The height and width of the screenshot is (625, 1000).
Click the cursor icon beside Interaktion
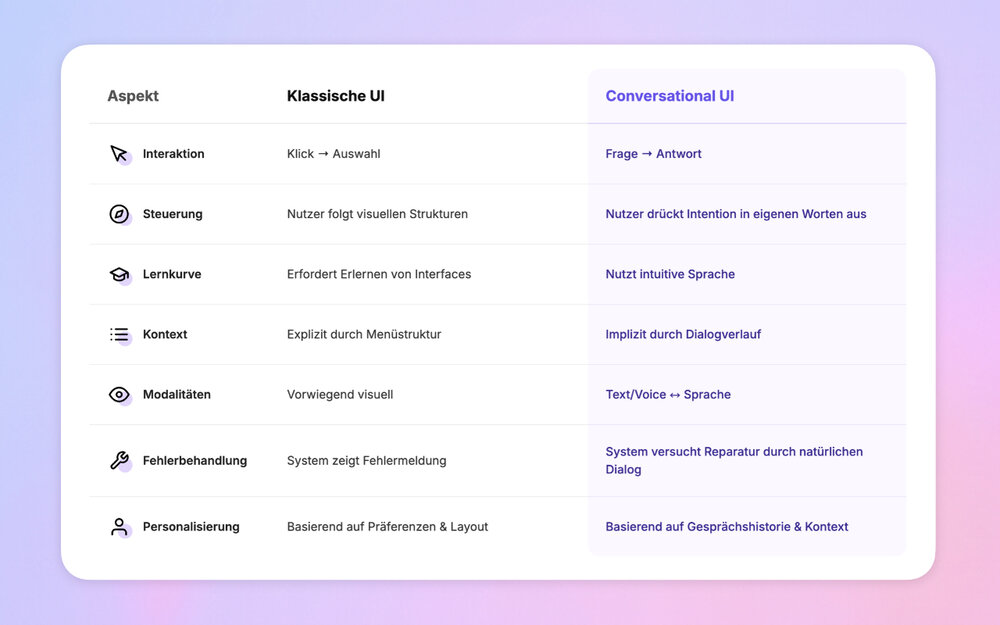(x=119, y=154)
